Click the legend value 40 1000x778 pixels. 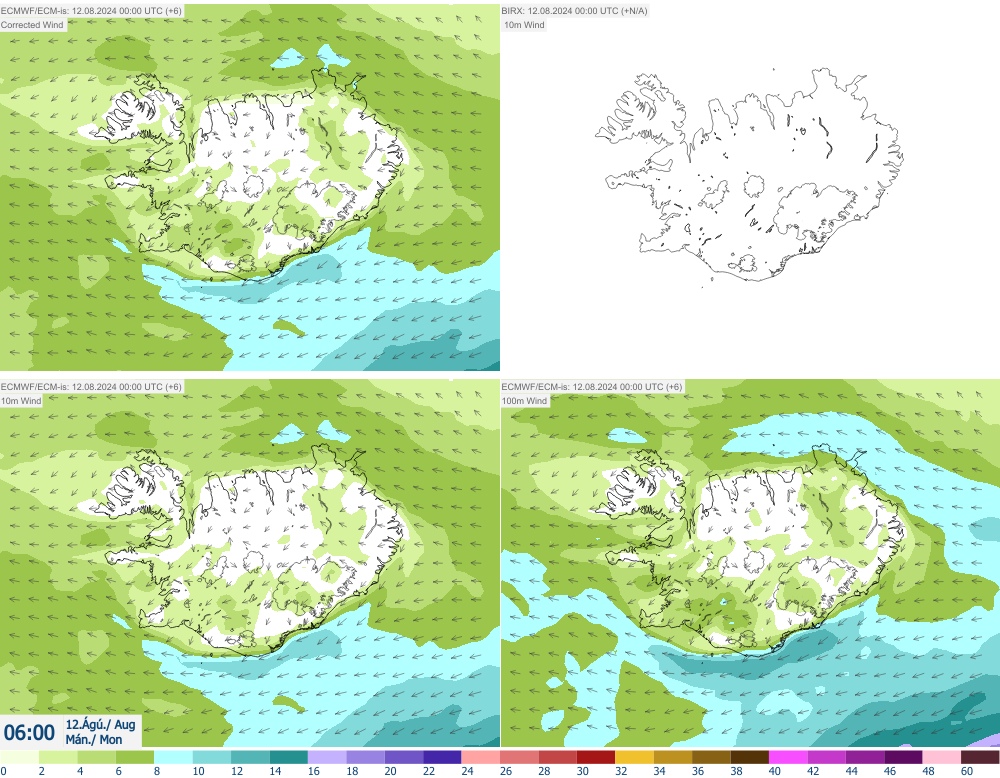click(x=775, y=771)
